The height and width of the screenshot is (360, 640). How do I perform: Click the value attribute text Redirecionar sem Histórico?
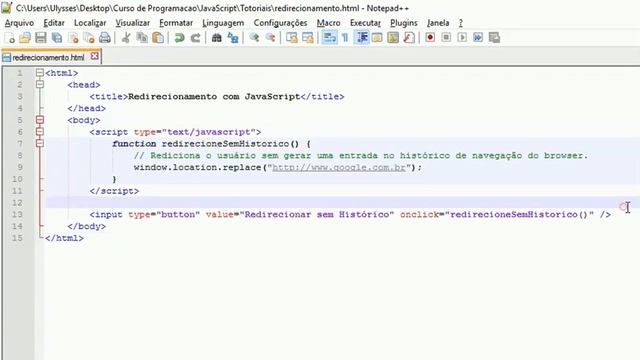(317, 214)
